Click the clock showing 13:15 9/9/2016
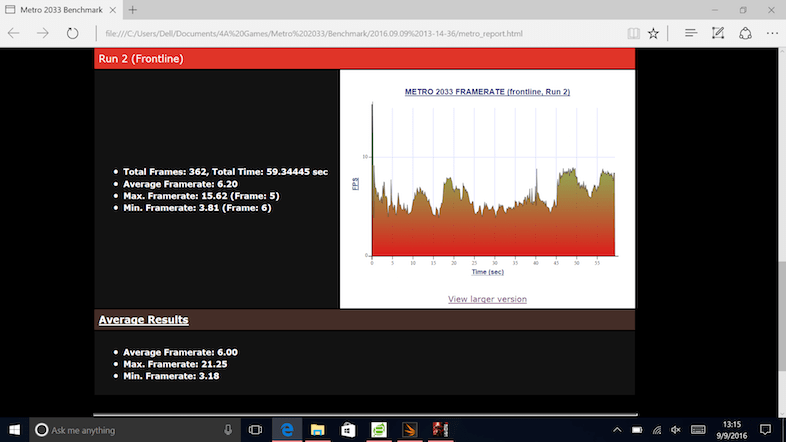This screenshot has height=442, width=786. pos(731,430)
